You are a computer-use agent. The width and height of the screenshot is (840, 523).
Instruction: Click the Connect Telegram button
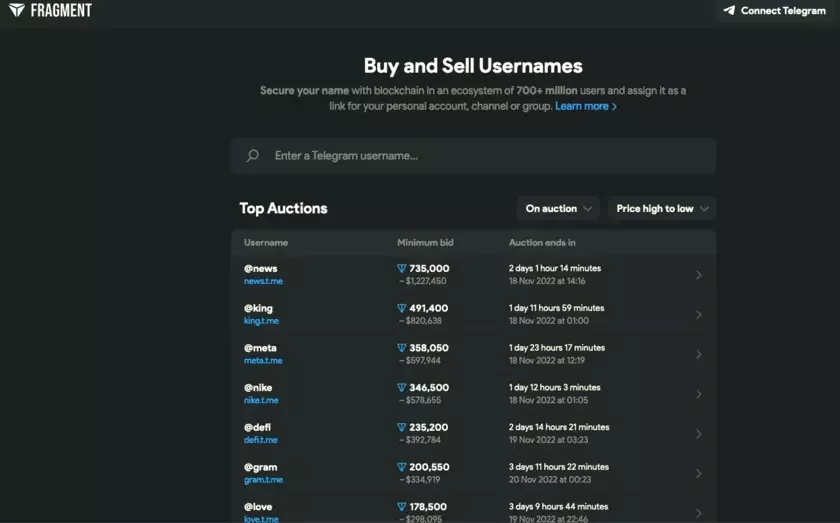[775, 11]
